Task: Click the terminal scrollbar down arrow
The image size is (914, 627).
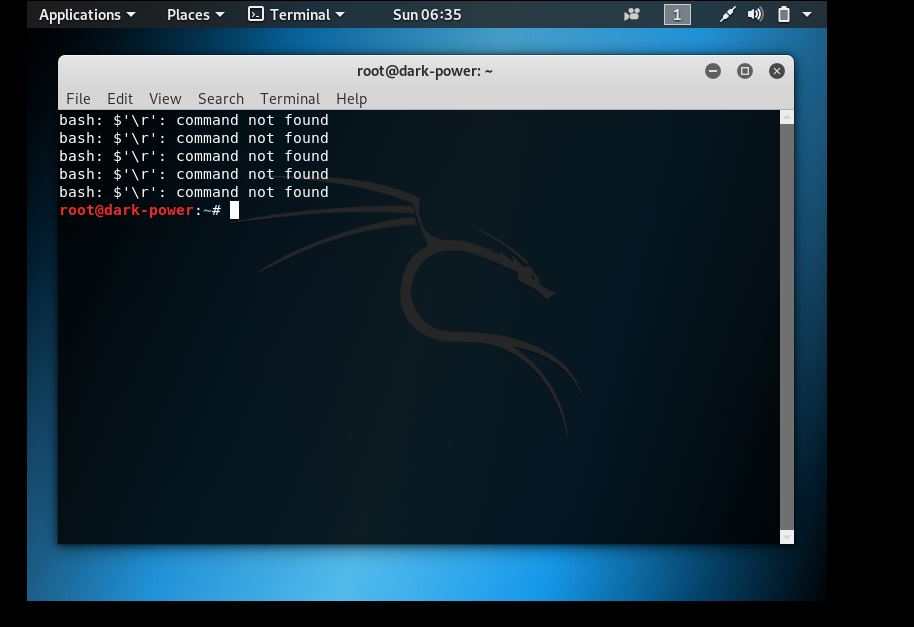Action: point(786,537)
